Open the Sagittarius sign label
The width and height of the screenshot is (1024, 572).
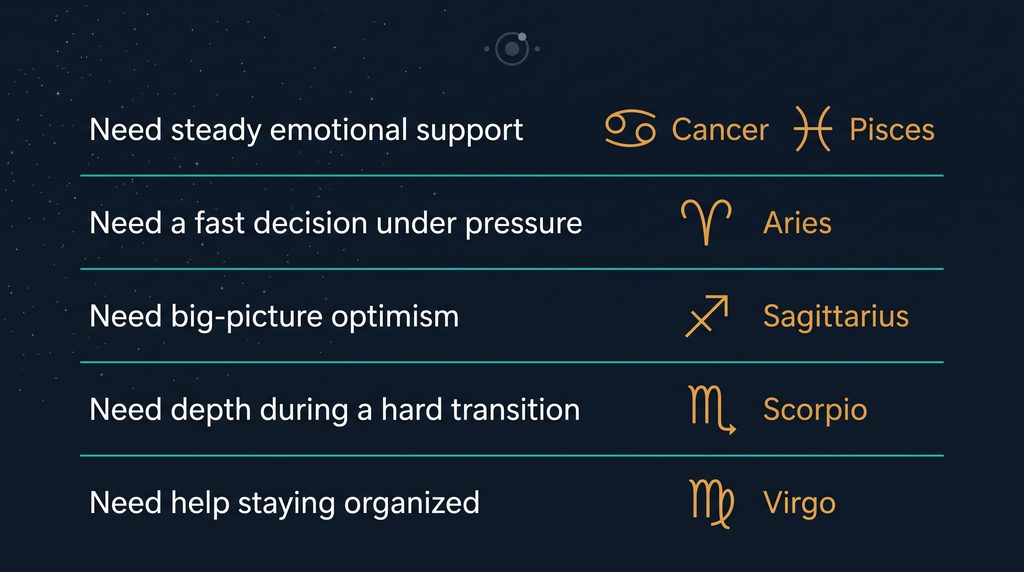point(836,317)
